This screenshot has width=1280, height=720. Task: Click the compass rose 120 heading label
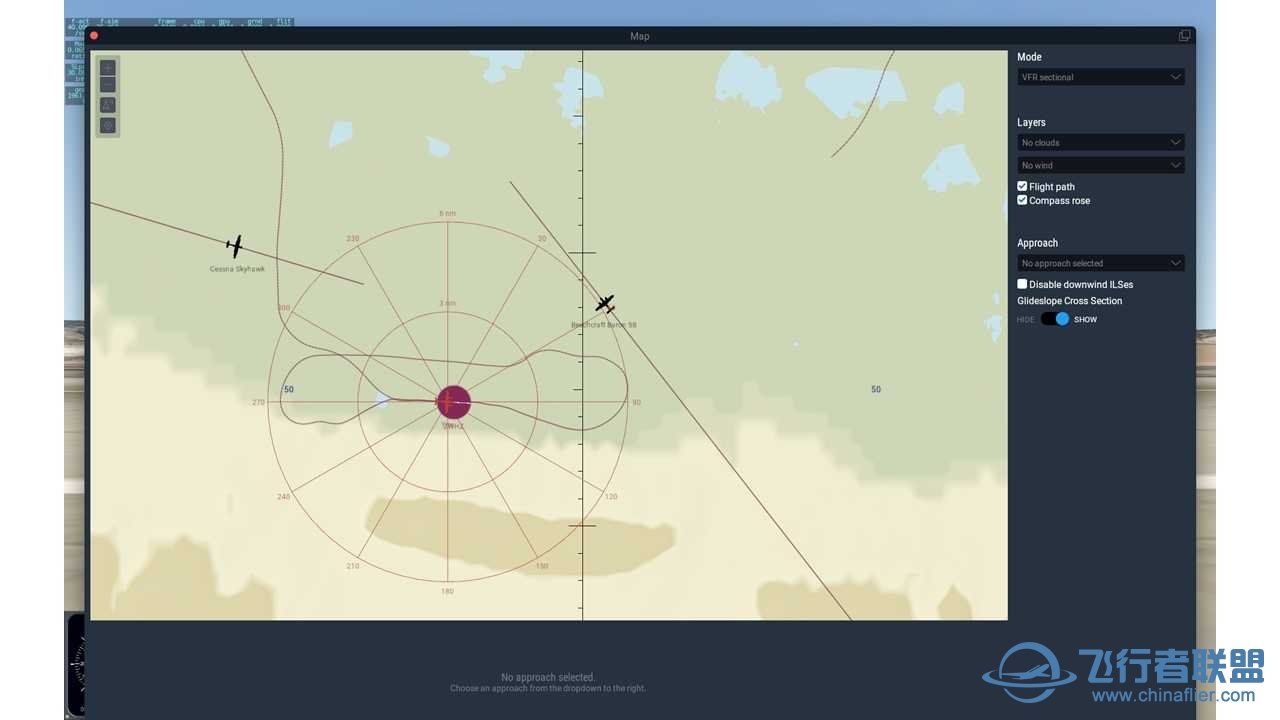click(611, 497)
